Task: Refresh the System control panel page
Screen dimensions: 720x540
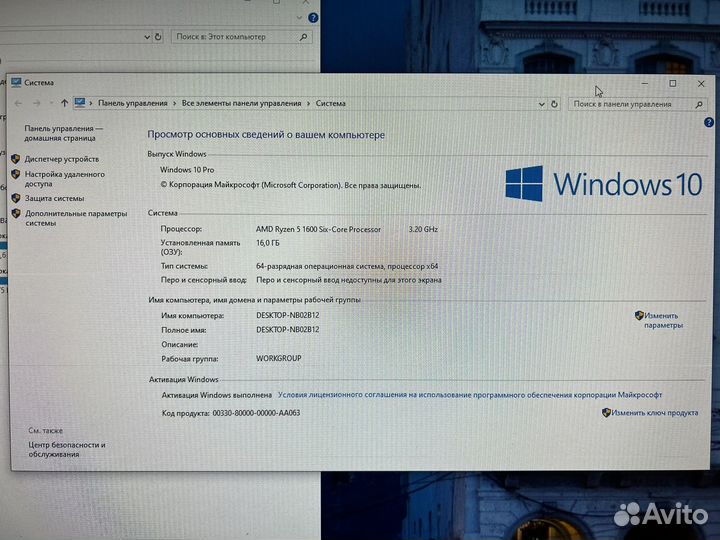Action: point(554,104)
